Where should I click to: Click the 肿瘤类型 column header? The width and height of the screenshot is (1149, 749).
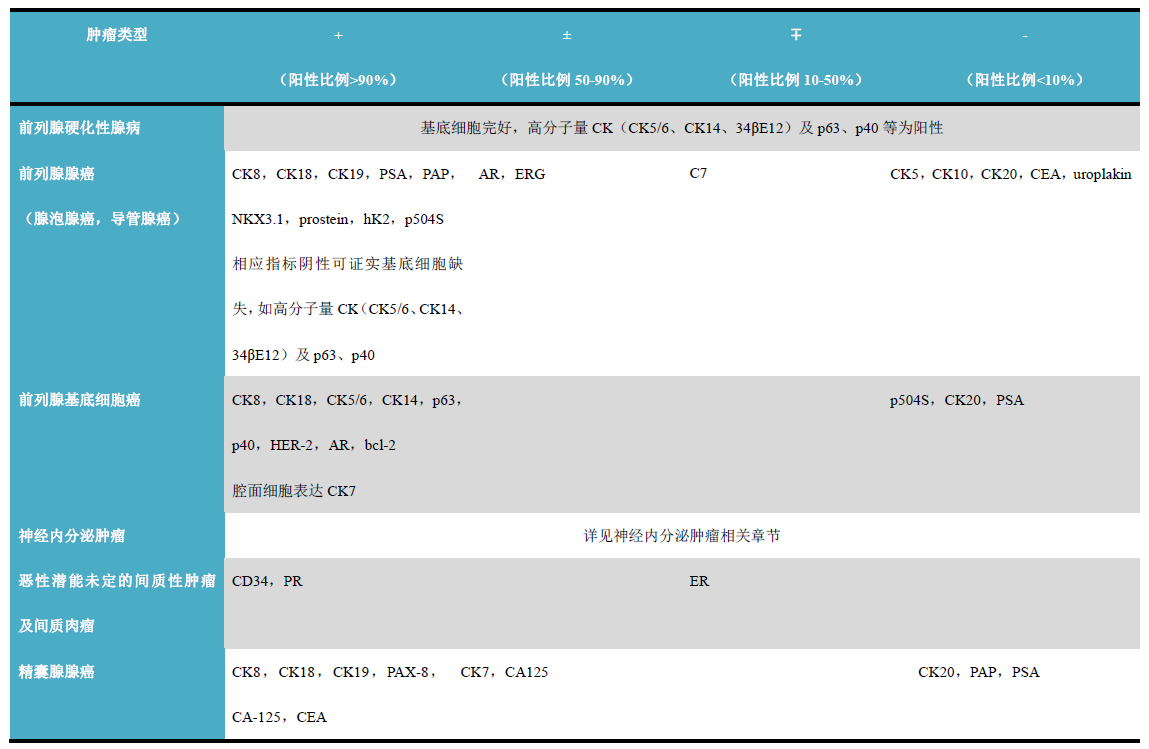(x=117, y=34)
